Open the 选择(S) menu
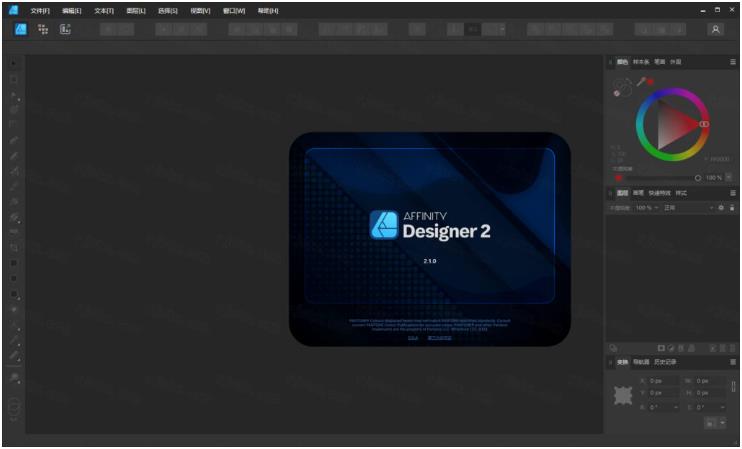Screen dimensions: 742x449 168,10
